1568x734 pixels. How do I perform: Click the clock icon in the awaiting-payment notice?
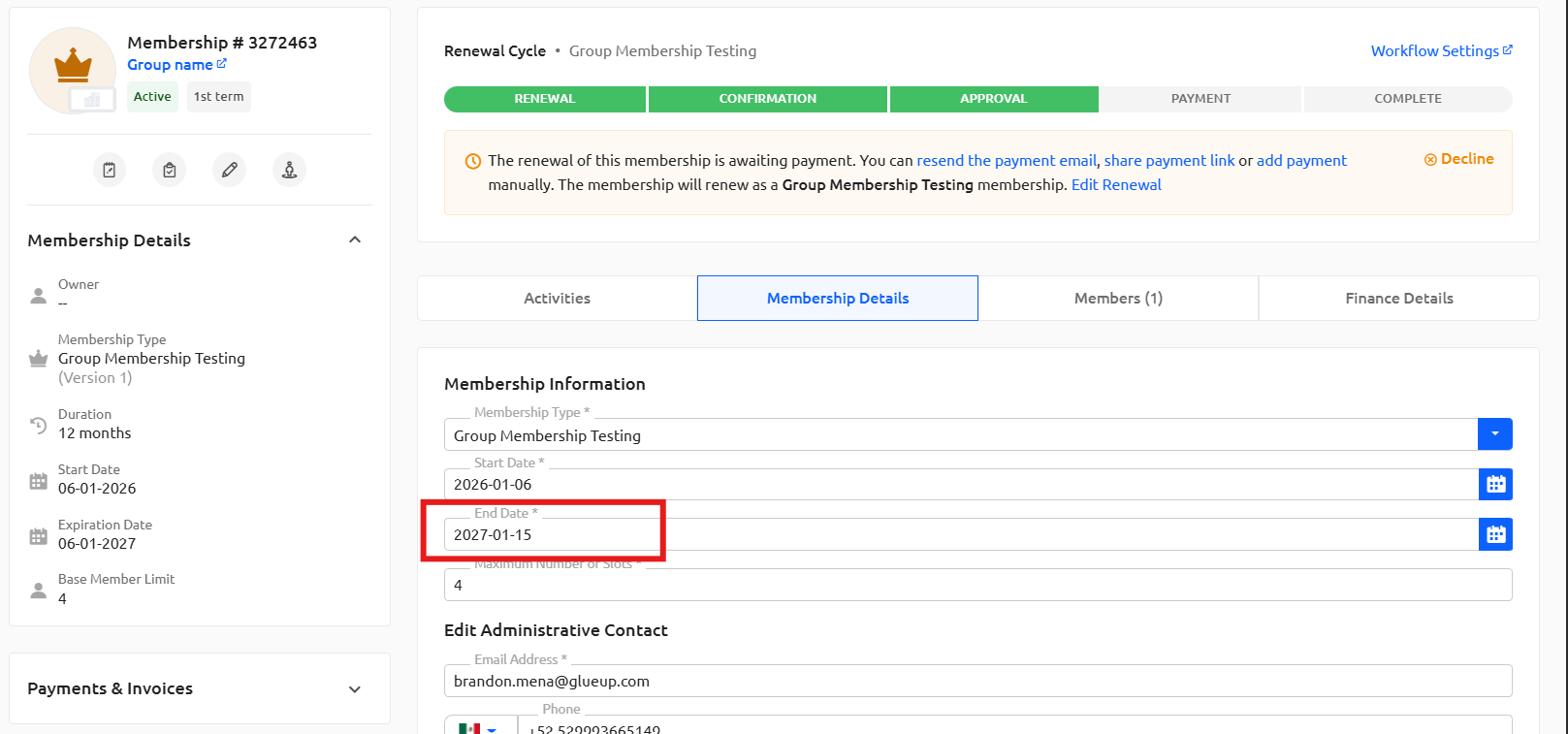473,161
